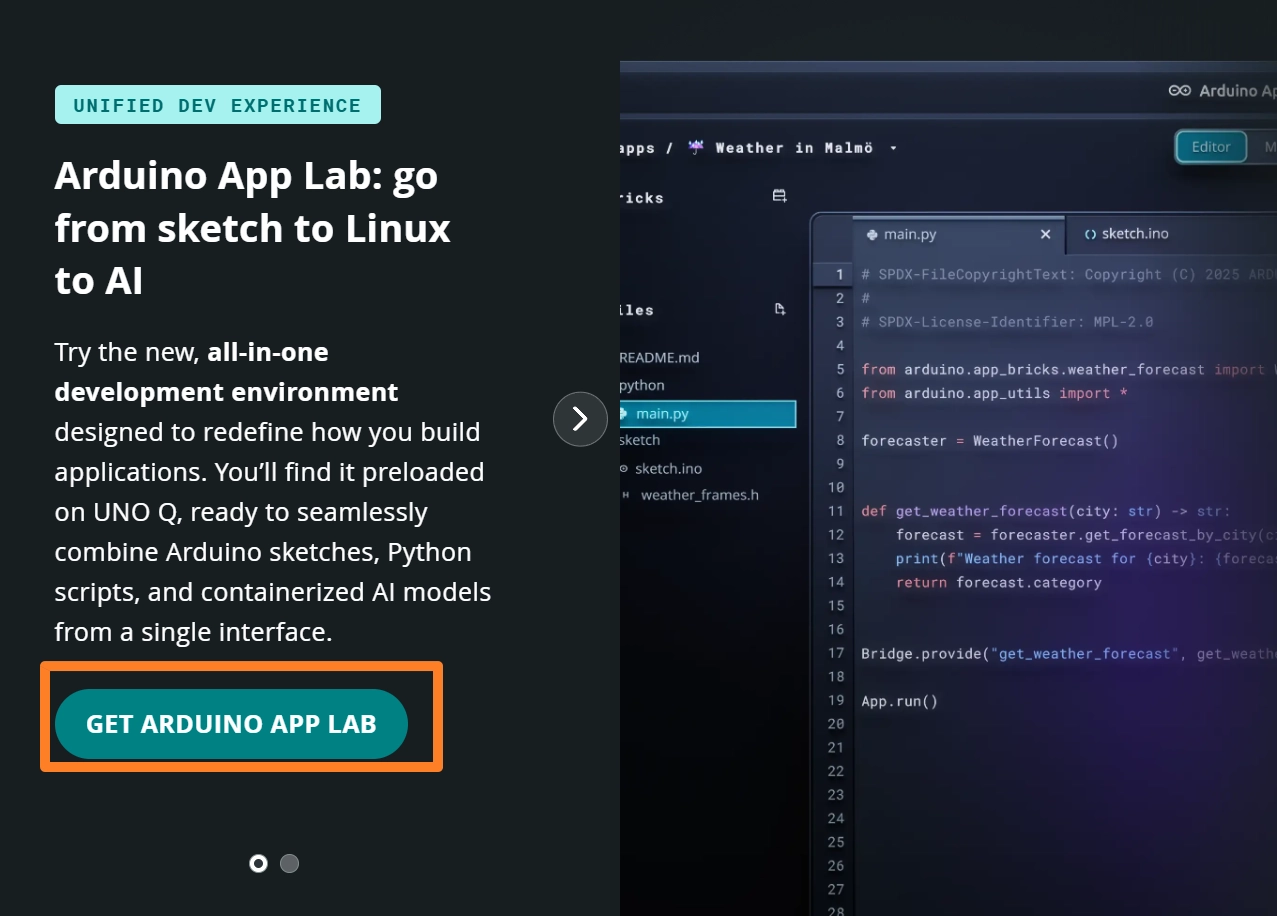
Task: Click the 'forecaster = WeatherForecast()' line
Action: 990,440
